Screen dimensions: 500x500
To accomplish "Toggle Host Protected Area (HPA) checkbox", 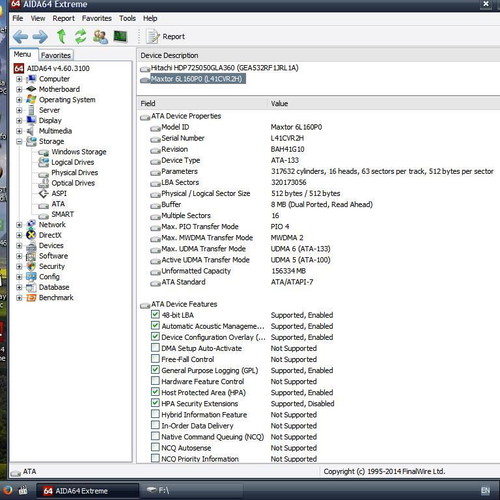I will pyautogui.click(x=155, y=392).
